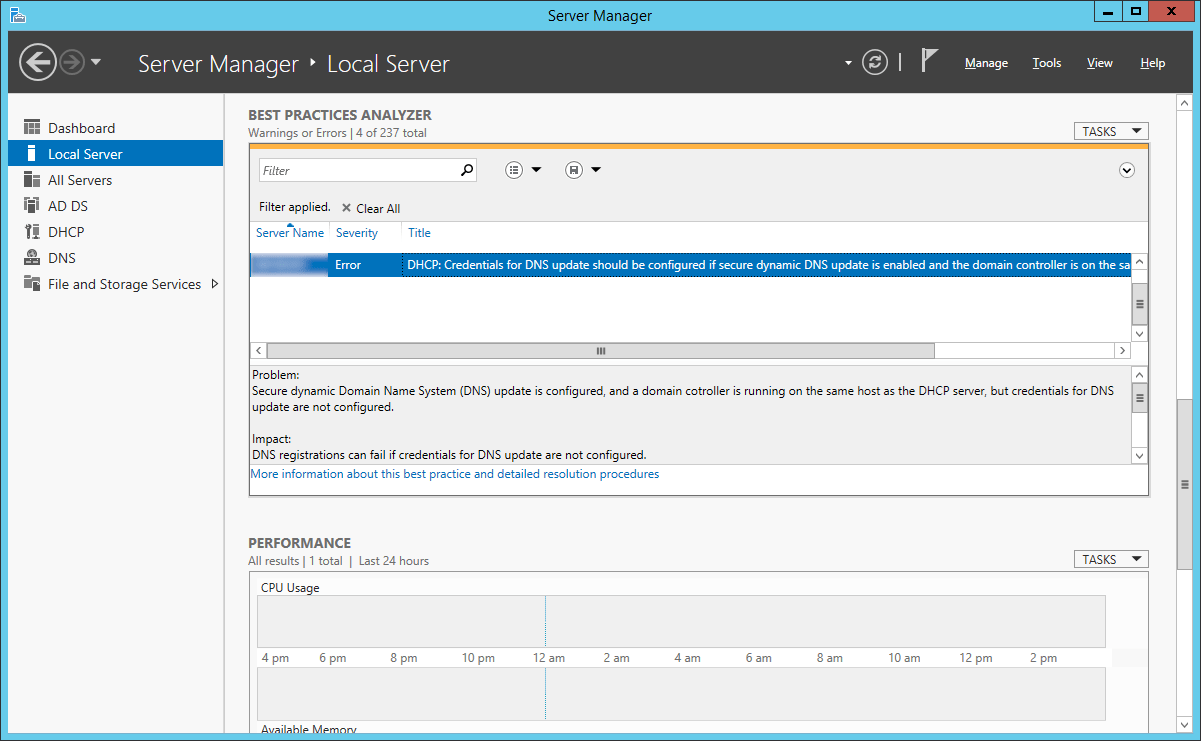
Task: Clear All applied filters
Action: (371, 208)
